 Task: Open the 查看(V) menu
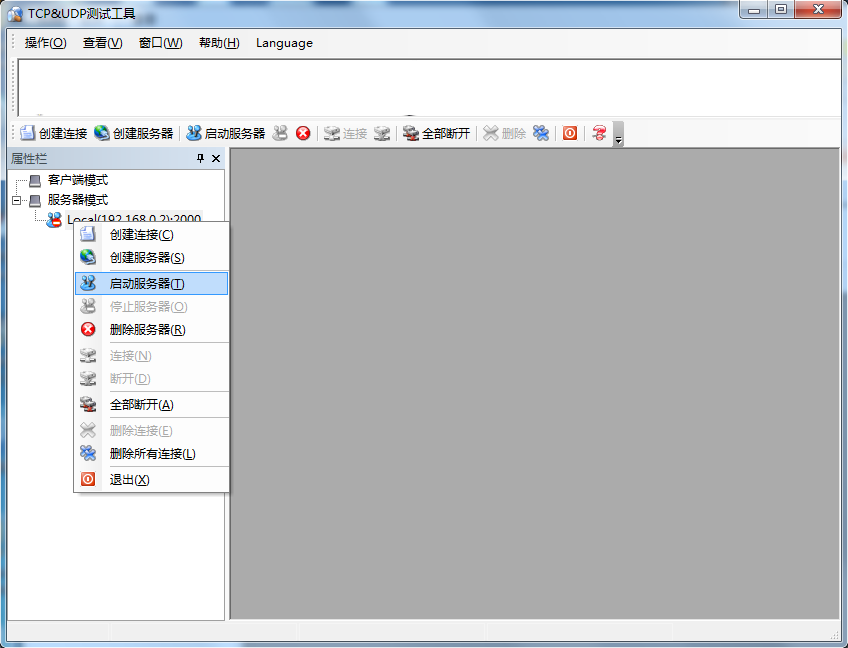(x=102, y=43)
